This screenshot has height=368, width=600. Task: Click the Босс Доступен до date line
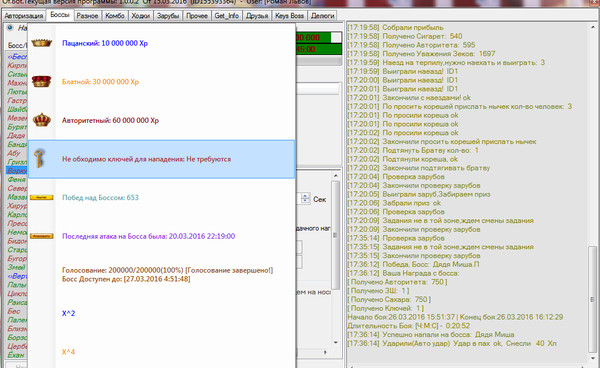click(x=126, y=279)
